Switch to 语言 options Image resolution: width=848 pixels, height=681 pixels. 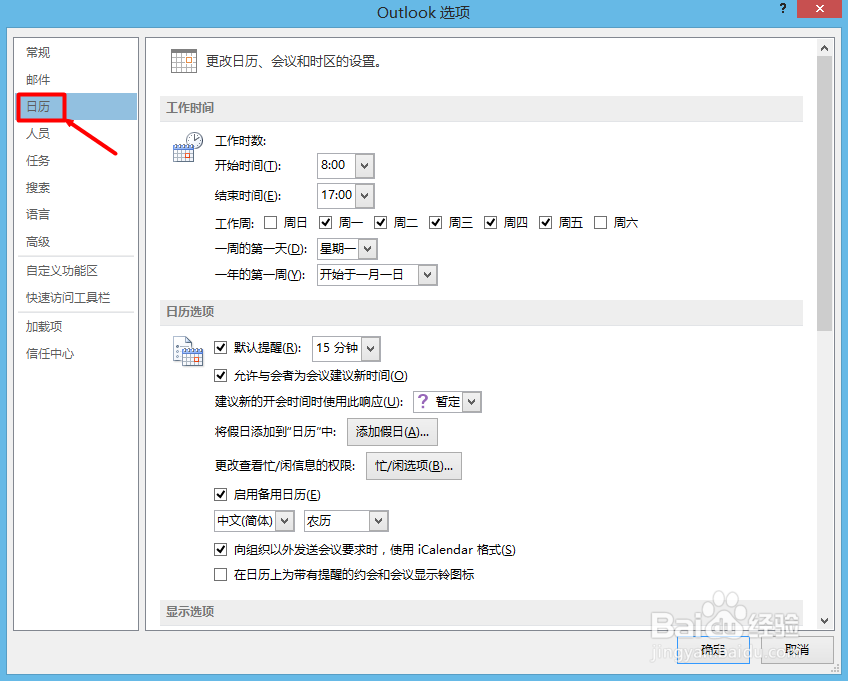pos(75,215)
